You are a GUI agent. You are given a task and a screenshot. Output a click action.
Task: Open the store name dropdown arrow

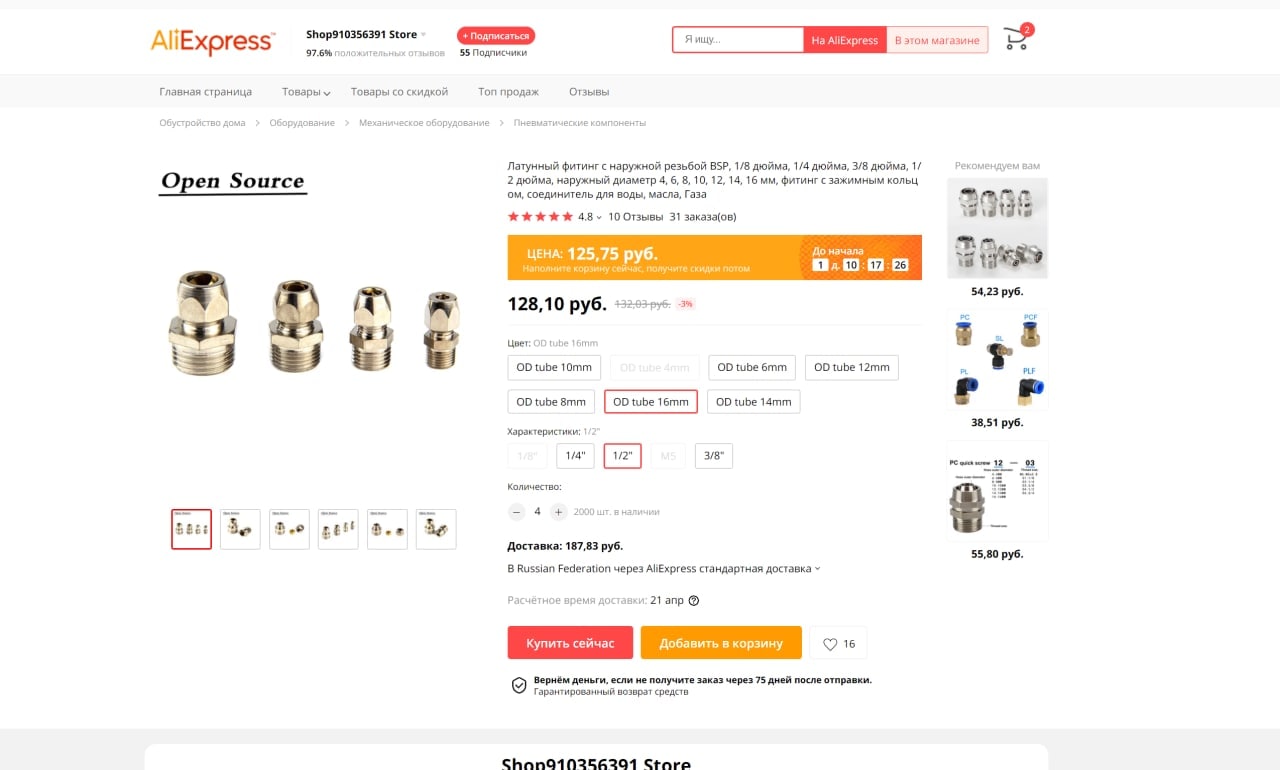point(423,35)
